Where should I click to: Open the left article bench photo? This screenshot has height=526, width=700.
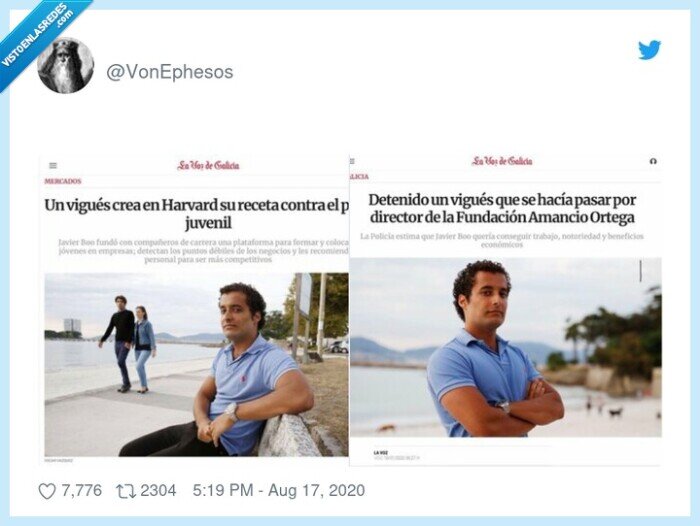point(196,365)
